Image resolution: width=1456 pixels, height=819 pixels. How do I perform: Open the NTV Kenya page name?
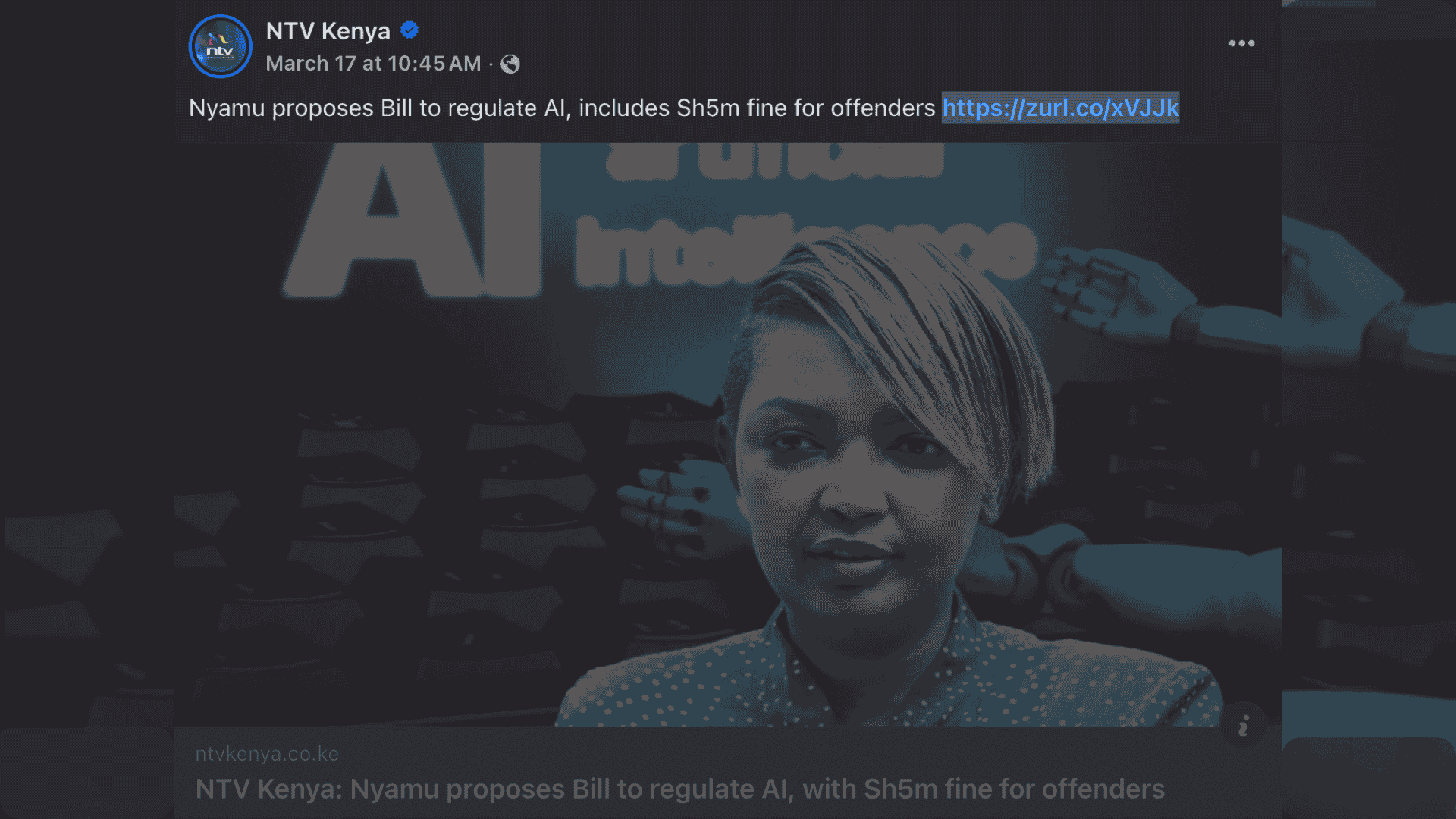click(328, 31)
